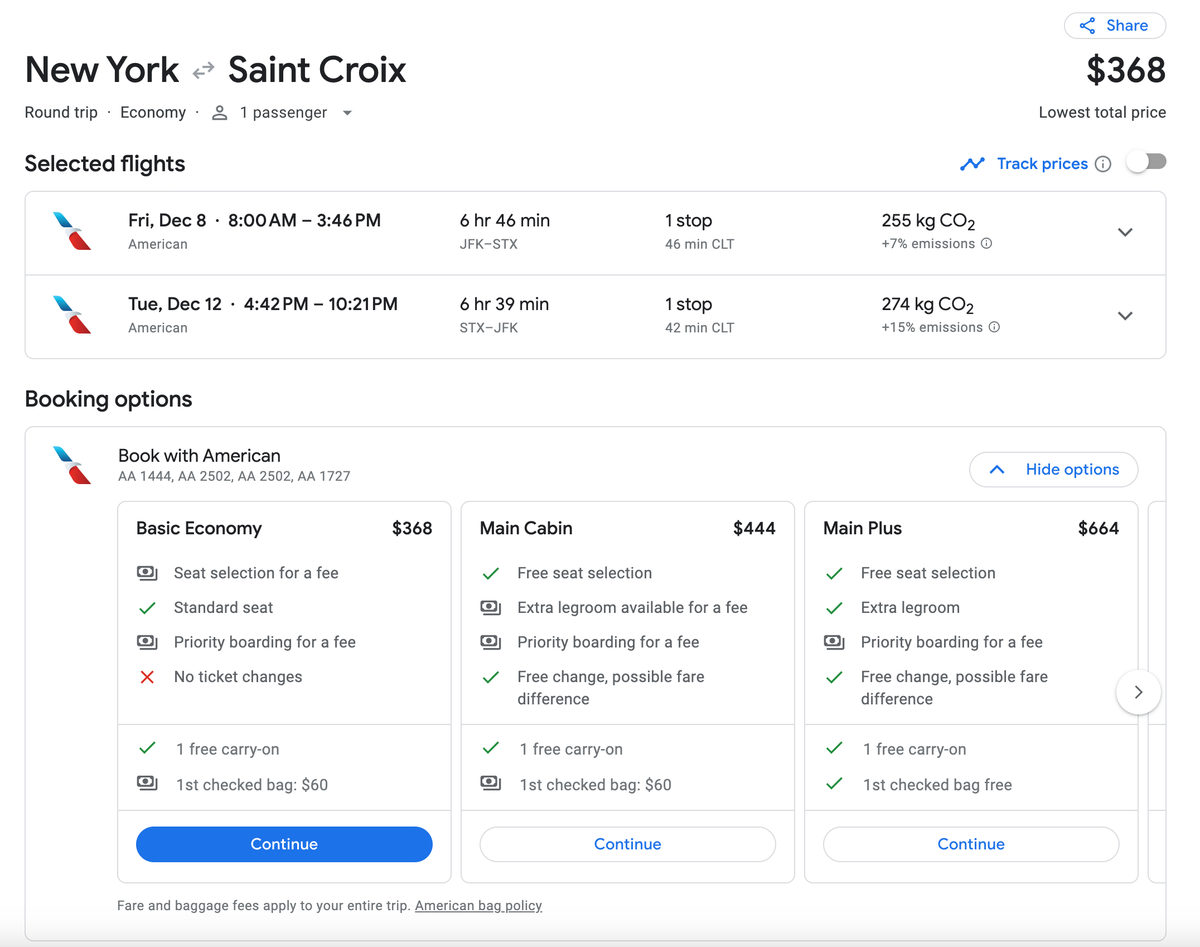Expand details of the Dec 8 outbound flight

click(1125, 232)
